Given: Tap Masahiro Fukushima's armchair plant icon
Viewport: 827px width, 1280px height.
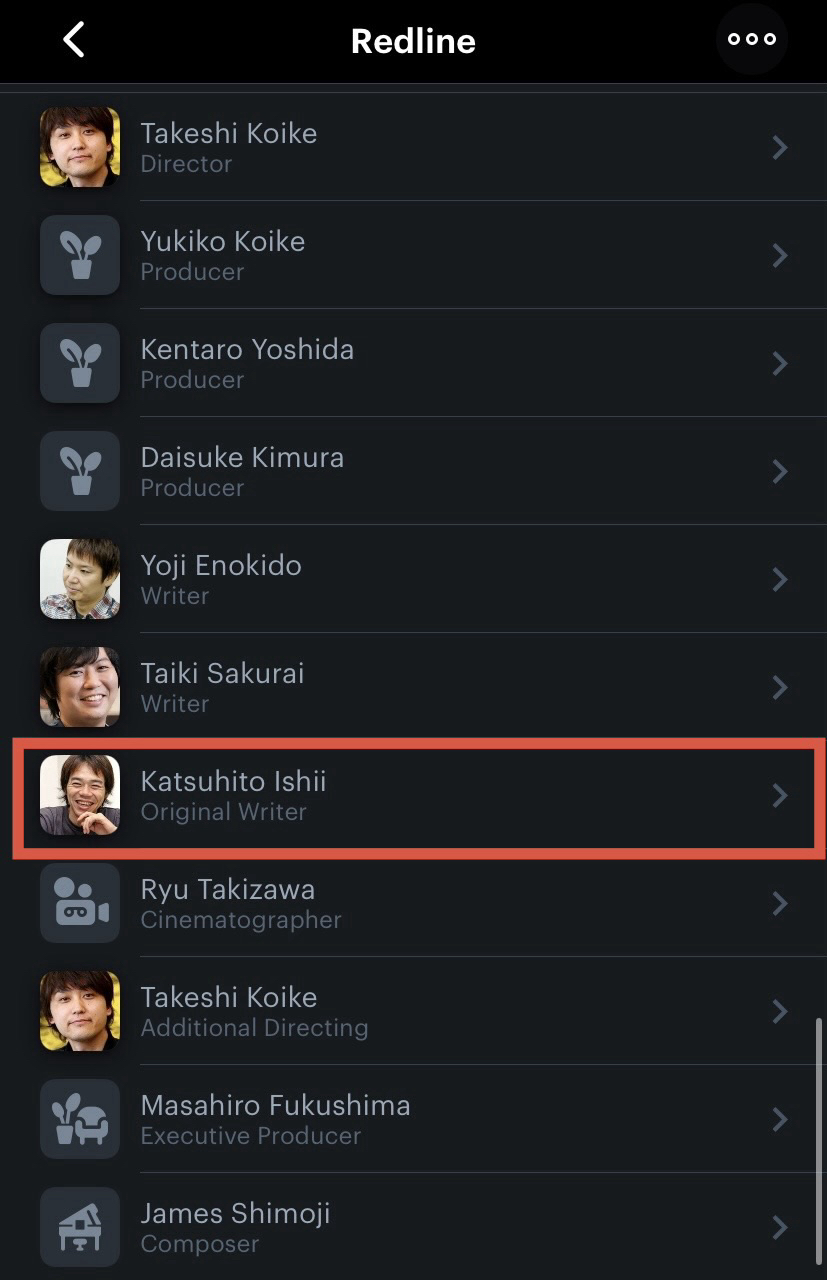Looking at the screenshot, I should [80, 1119].
